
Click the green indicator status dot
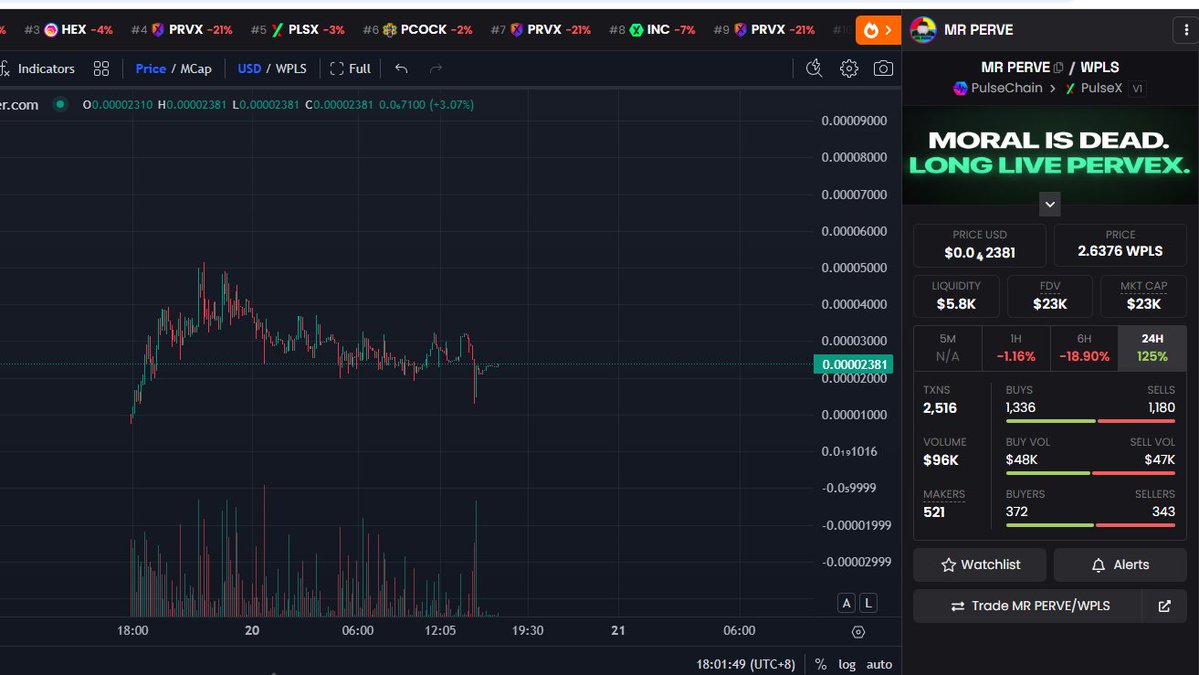pyautogui.click(x=60, y=104)
